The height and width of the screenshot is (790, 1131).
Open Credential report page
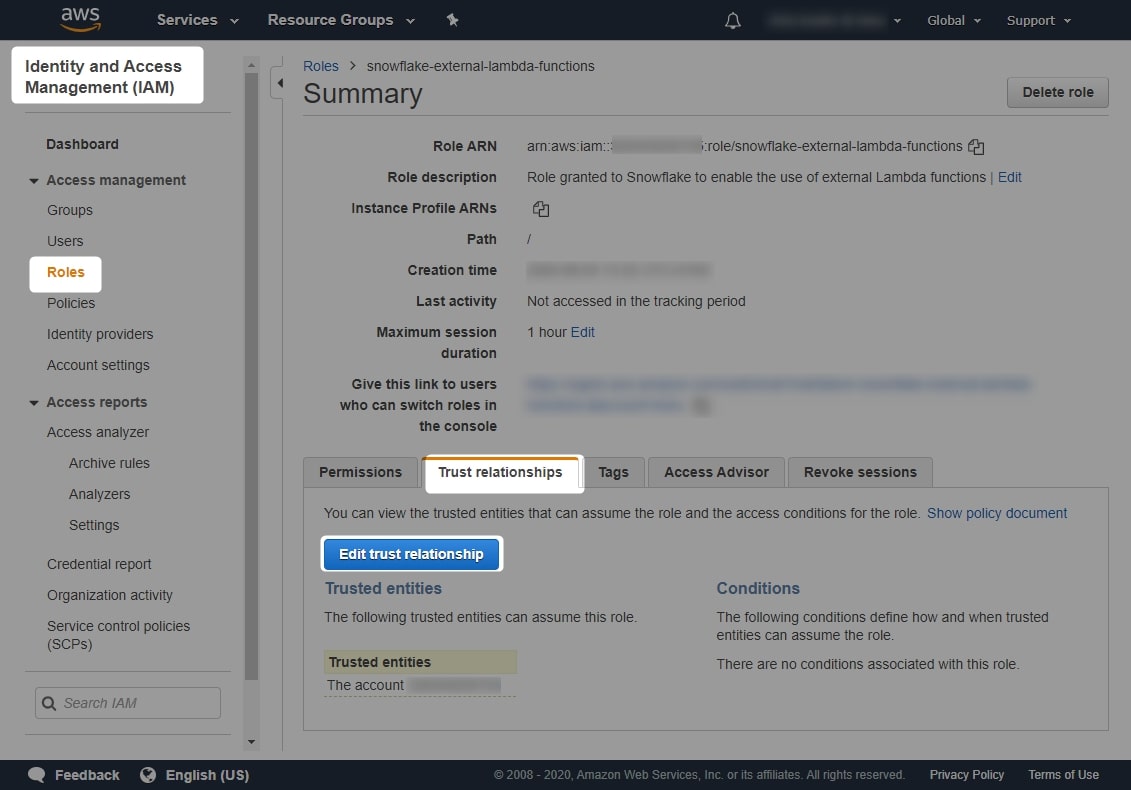(99, 564)
